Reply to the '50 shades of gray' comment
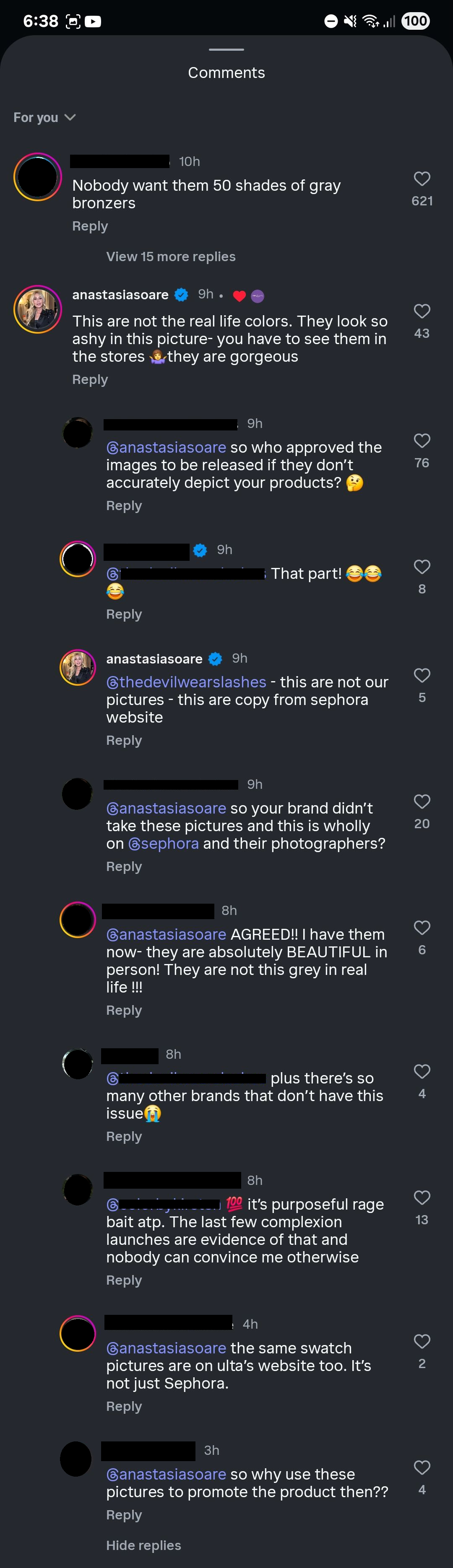453x1568 pixels. pos(90,226)
